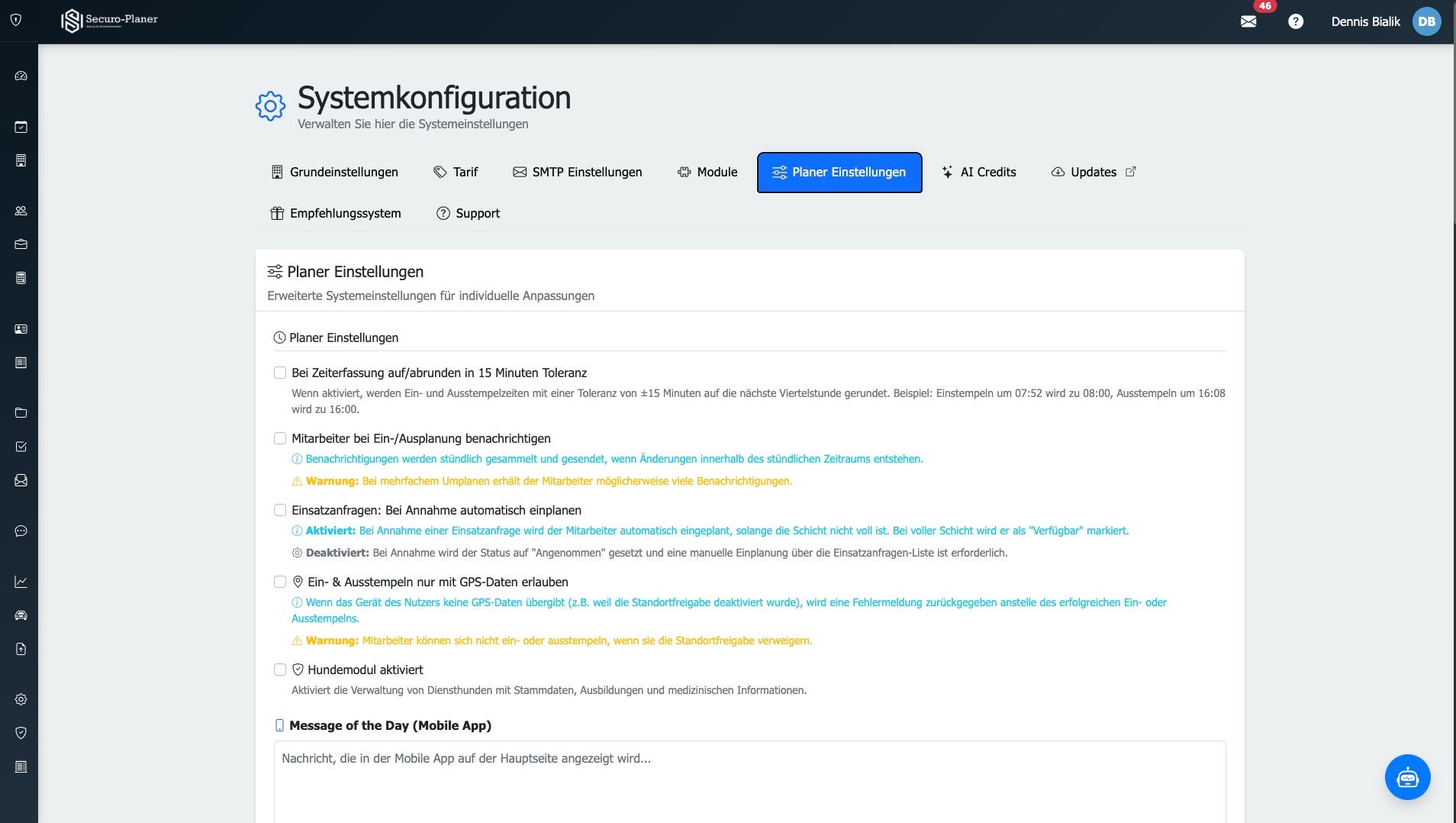Open the shield check icon in sidebar
Viewport: 1456px width, 823px height.
21,733
